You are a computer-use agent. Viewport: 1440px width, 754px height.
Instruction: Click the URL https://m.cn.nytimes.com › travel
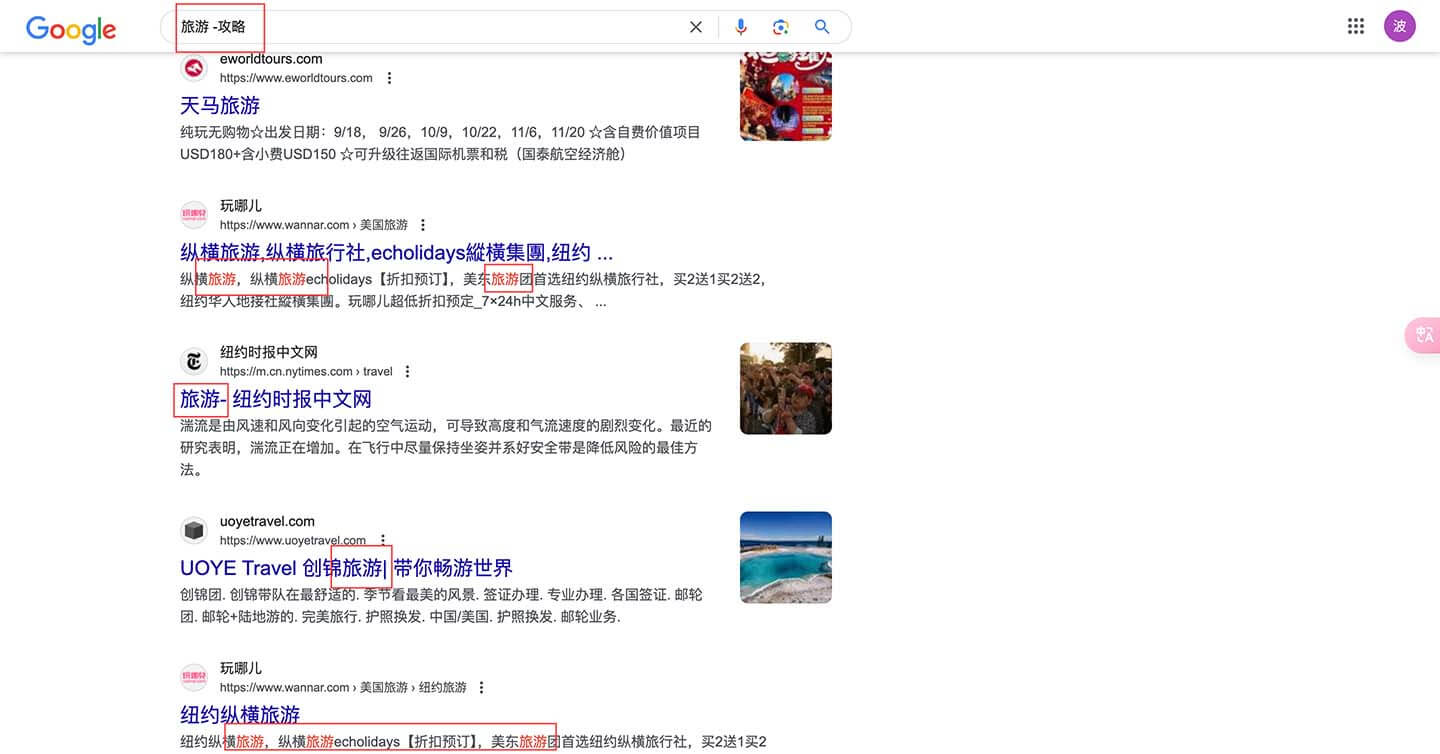coord(306,371)
